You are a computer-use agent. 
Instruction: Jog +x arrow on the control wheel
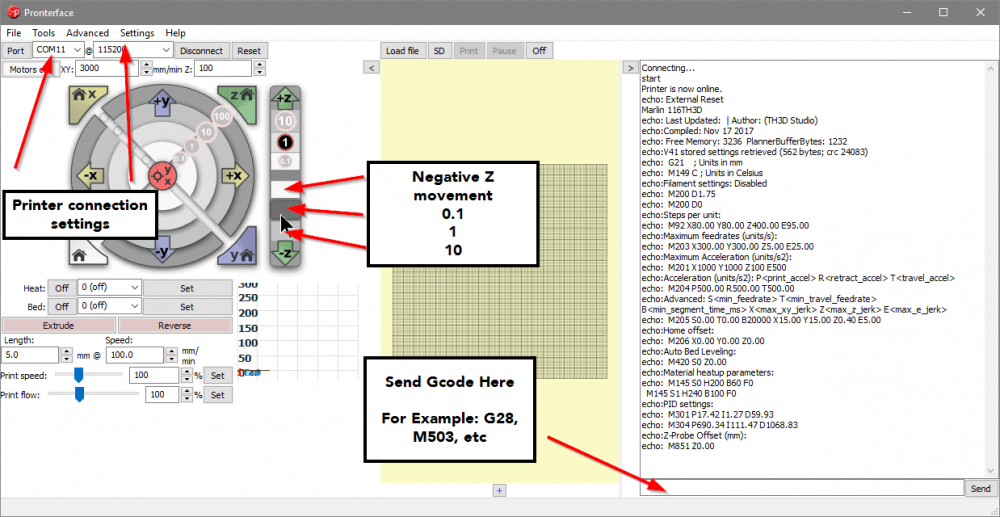[x=235, y=175]
